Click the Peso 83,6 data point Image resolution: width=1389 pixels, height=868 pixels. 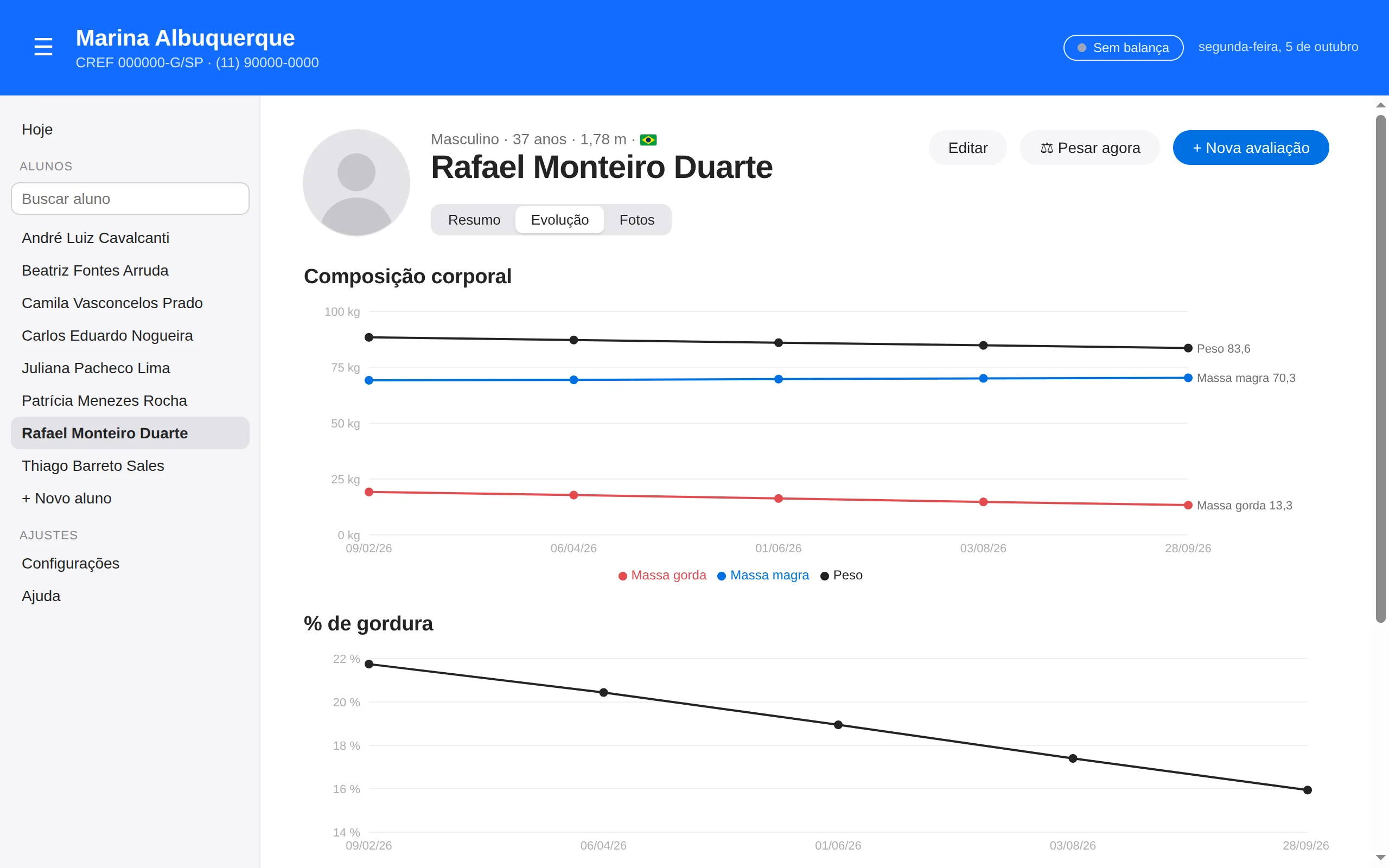1188,348
